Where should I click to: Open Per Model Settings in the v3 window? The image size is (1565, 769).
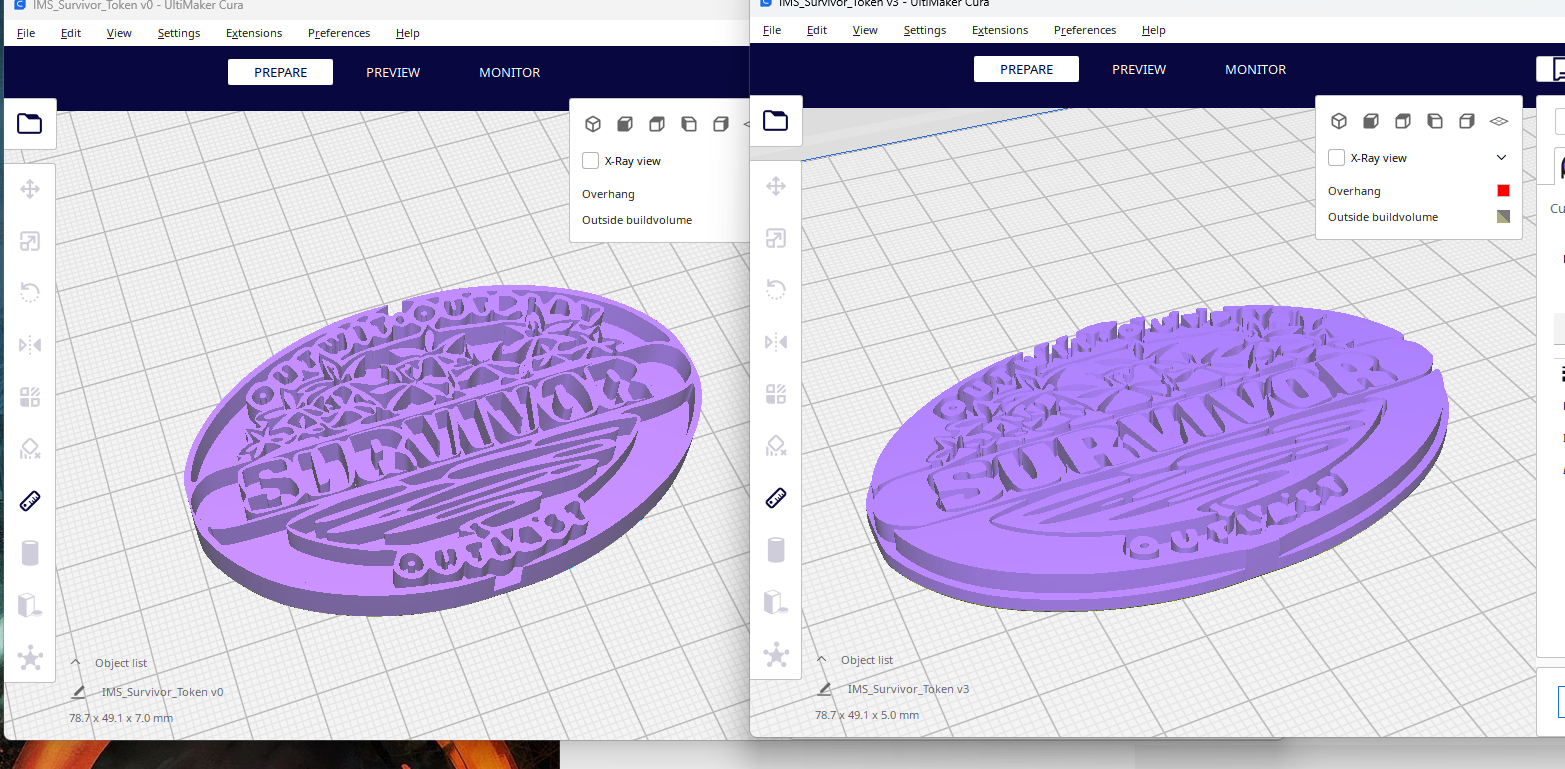tap(776, 394)
